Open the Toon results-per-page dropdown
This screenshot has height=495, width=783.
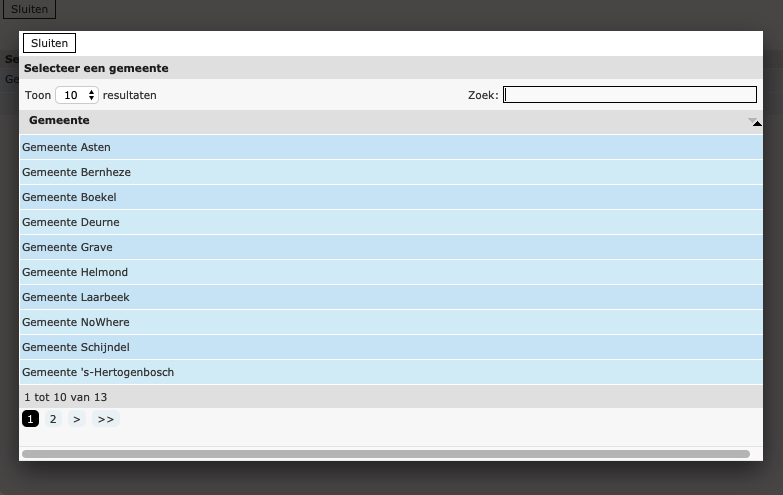point(77,95)
